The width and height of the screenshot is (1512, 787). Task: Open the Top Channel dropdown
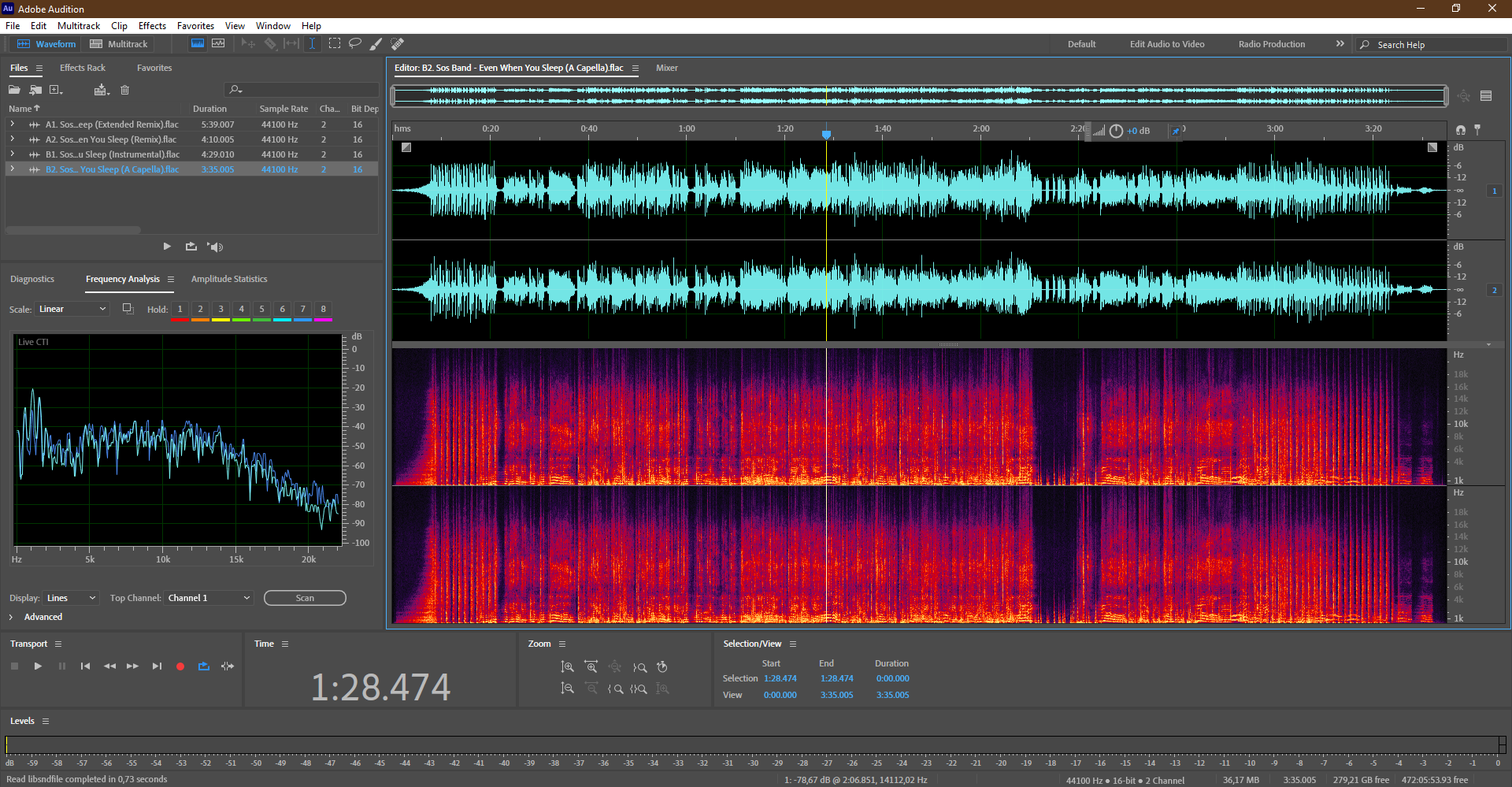tap(209, 598)
